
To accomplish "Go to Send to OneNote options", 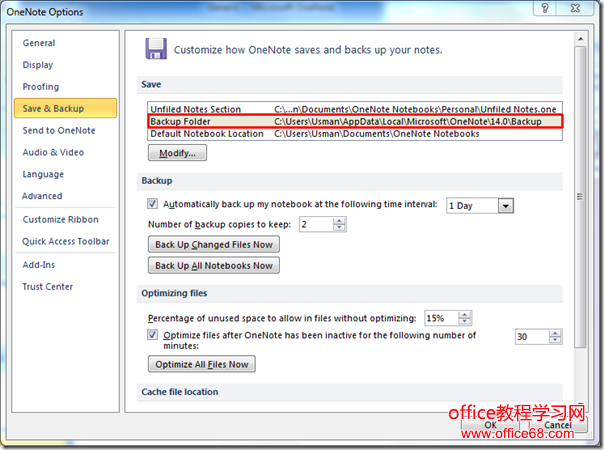I will [x=59, y=131].
